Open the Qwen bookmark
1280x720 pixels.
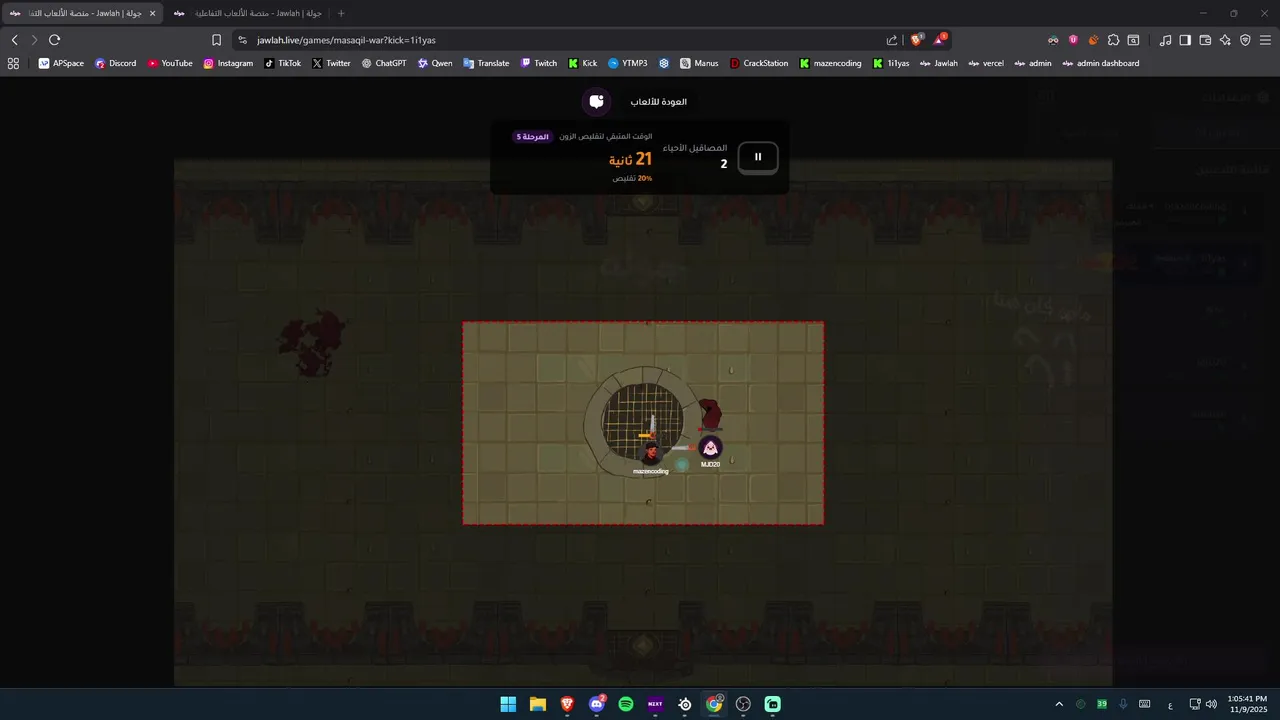tap(435, 63)
